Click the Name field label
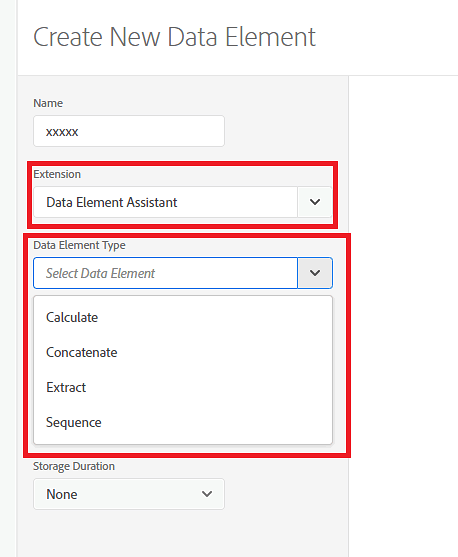The height and width of the screenshot is (557, 458). pos(48,103)
